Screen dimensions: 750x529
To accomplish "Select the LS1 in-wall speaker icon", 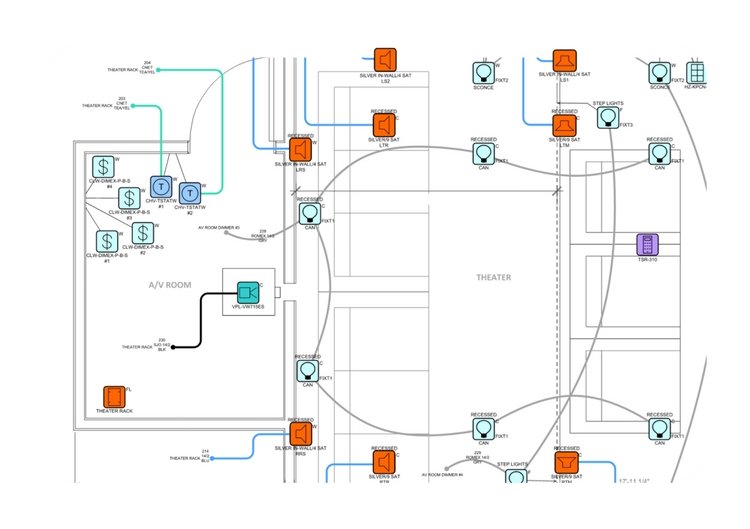I will (565, 61).
